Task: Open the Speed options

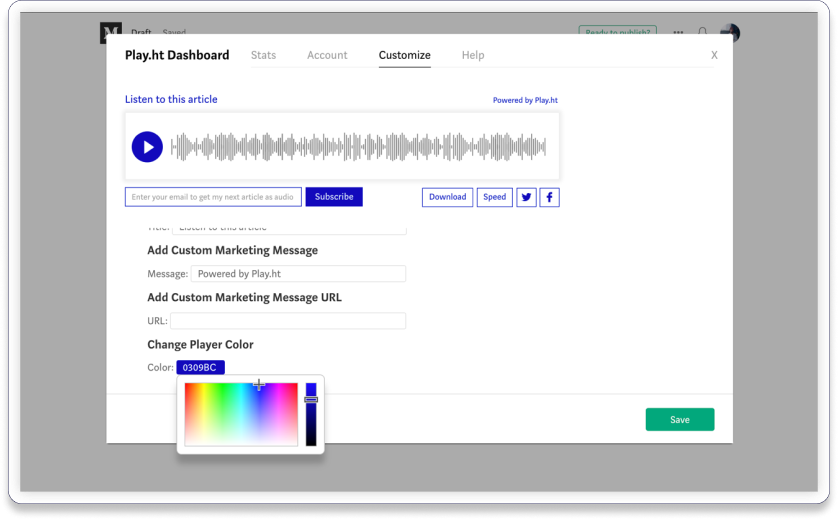Action: 494,197
